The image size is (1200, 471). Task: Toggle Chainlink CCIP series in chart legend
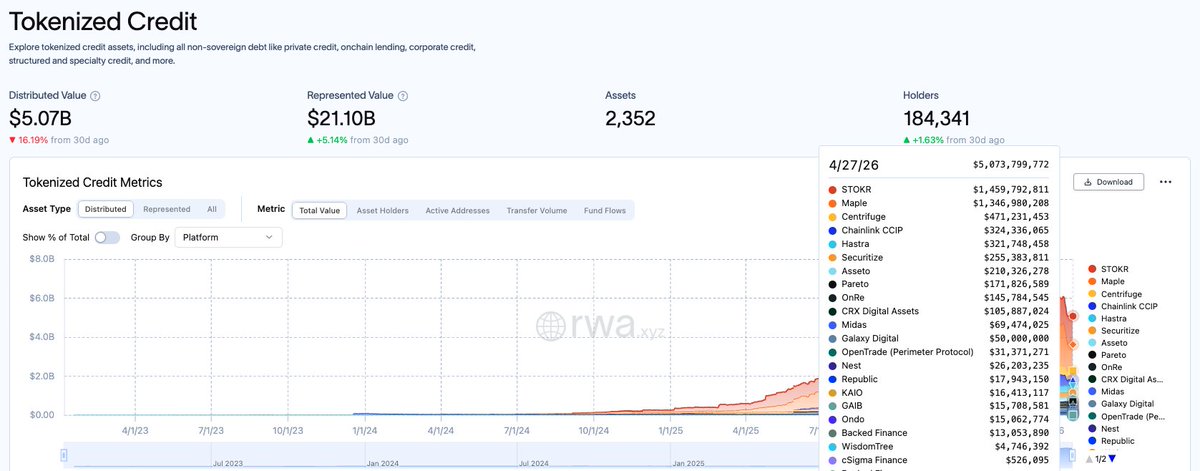click(1122, 306)
